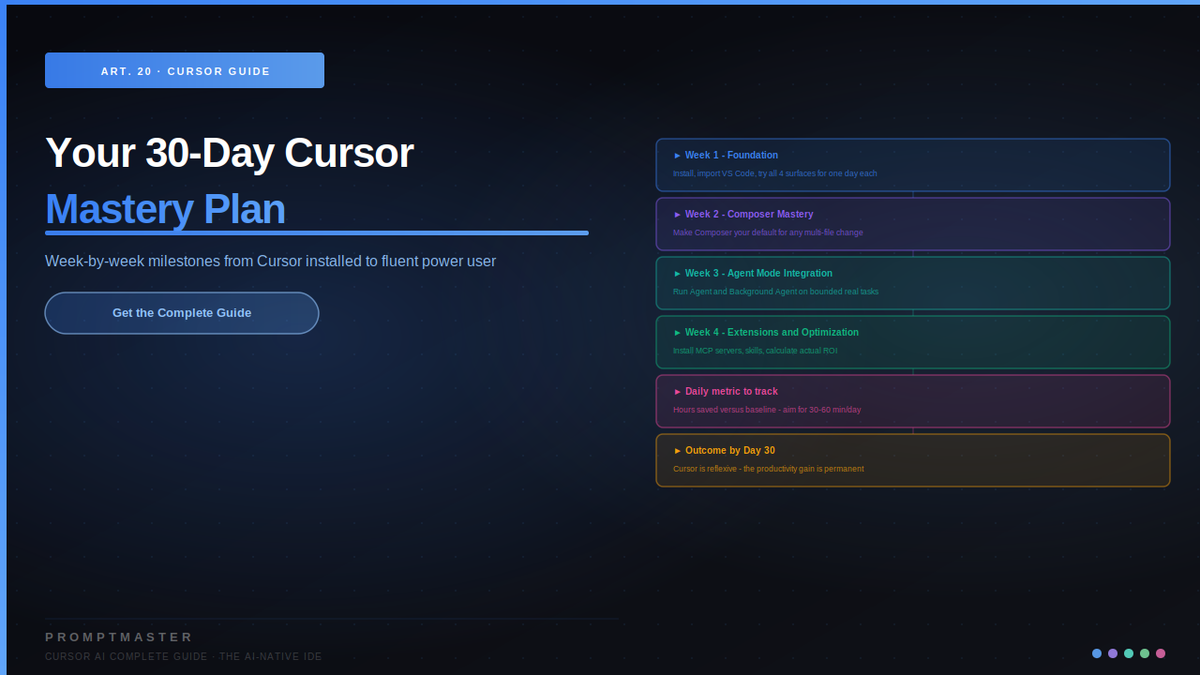Click the purple dot indicator
This screenshot has width=1200, height=675.
click(1113, 653)
